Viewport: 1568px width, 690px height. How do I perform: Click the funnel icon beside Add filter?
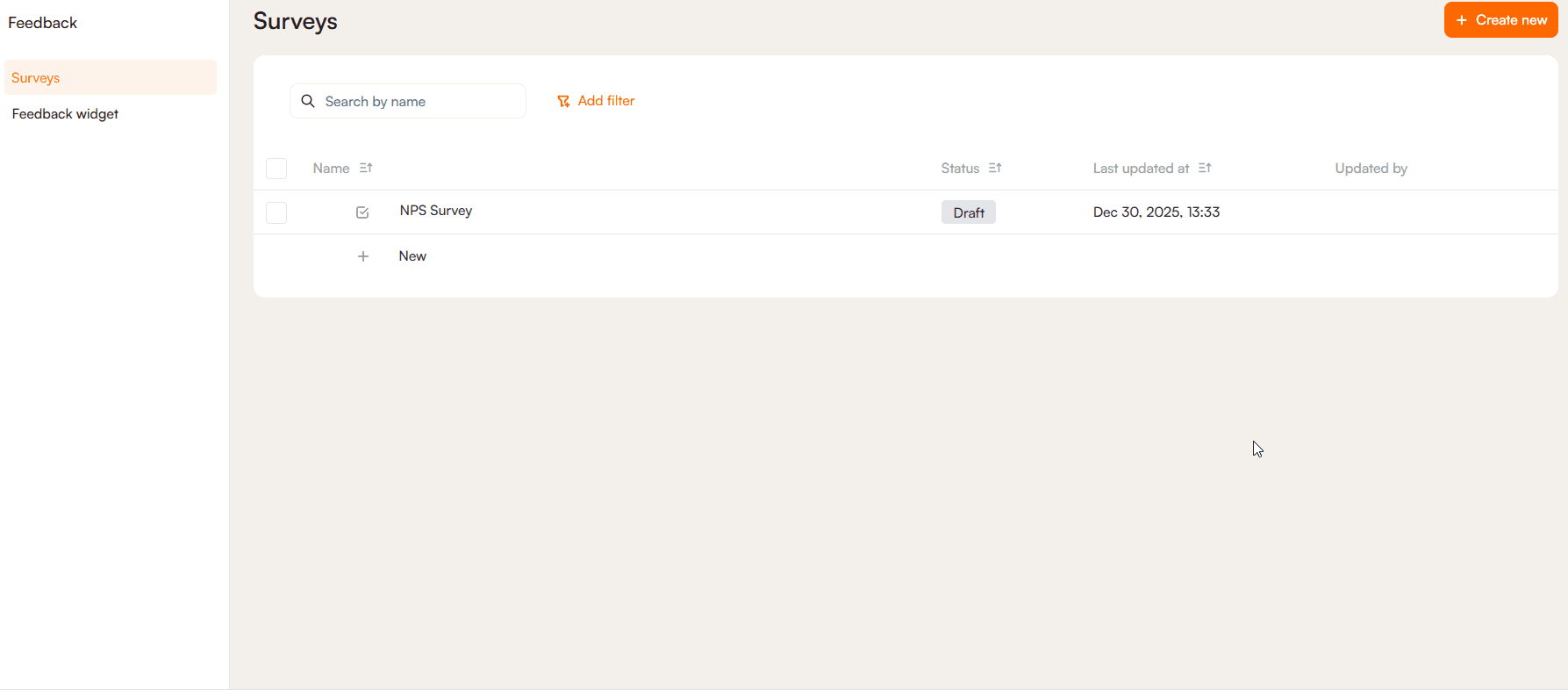(x=563, y=102)
